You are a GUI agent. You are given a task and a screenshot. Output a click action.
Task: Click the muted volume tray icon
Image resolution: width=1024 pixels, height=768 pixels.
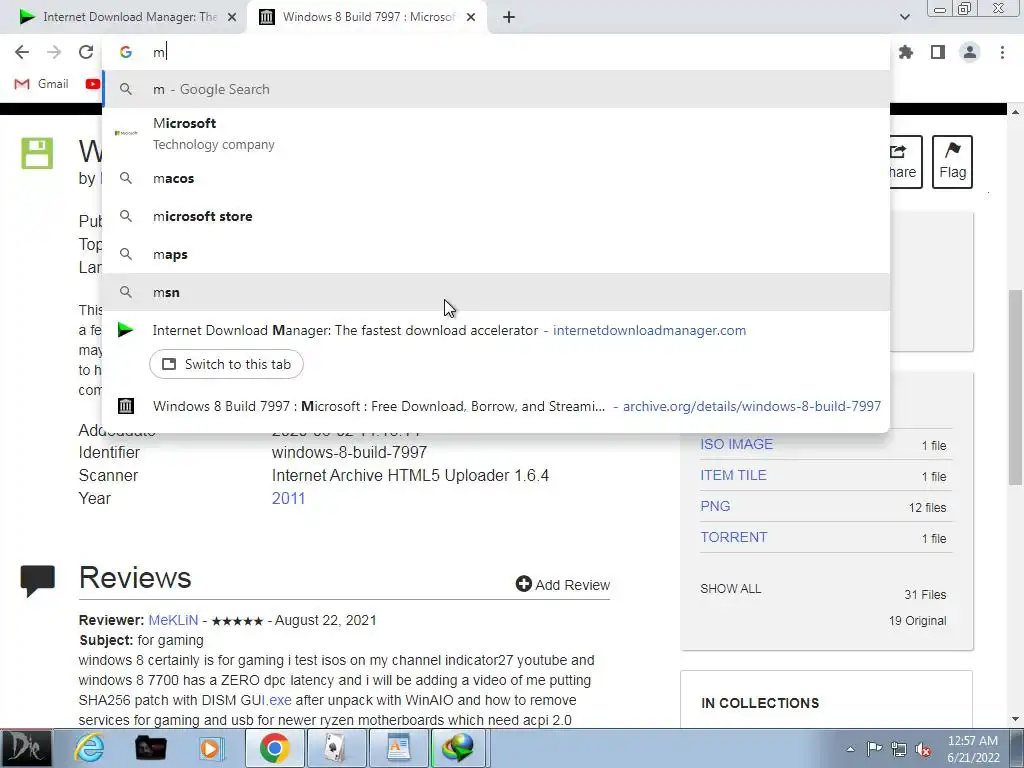pyautogui.click(x=923, y=750)
